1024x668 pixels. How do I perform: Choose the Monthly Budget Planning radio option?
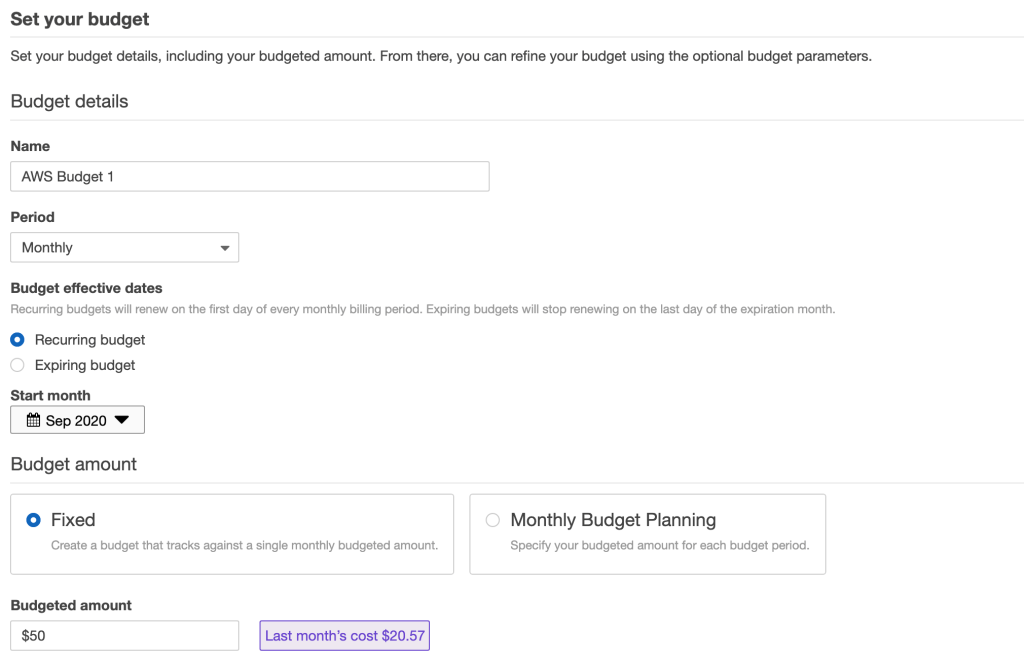click(x=493, y=520)
